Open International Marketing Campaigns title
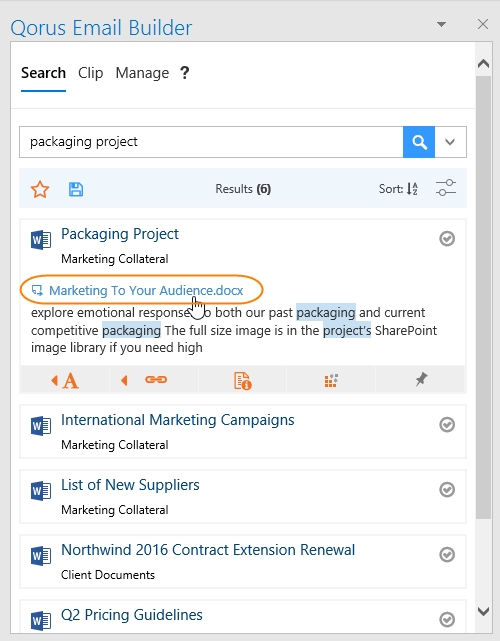This screenshot has height=641, width=500. pyautogui.click(x=177, y=420)
